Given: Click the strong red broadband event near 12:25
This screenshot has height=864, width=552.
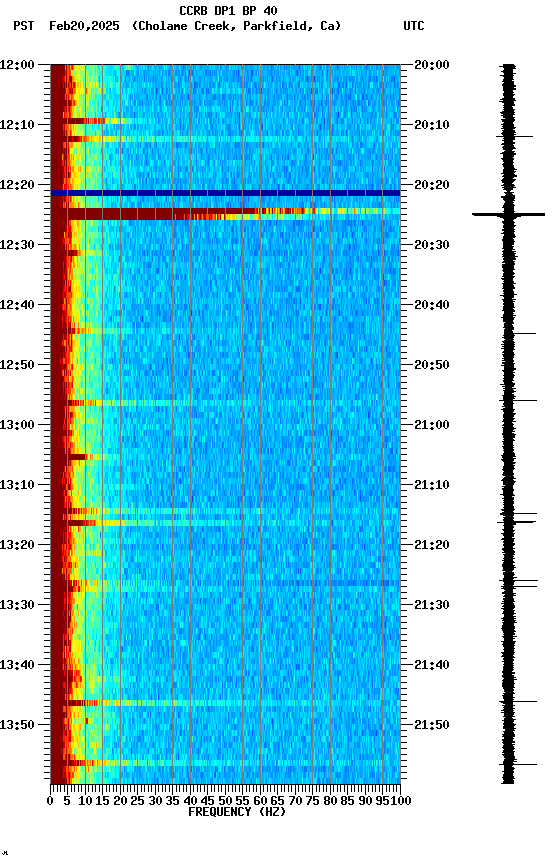Looking at the screenshot, I should [x=225, y=214].
